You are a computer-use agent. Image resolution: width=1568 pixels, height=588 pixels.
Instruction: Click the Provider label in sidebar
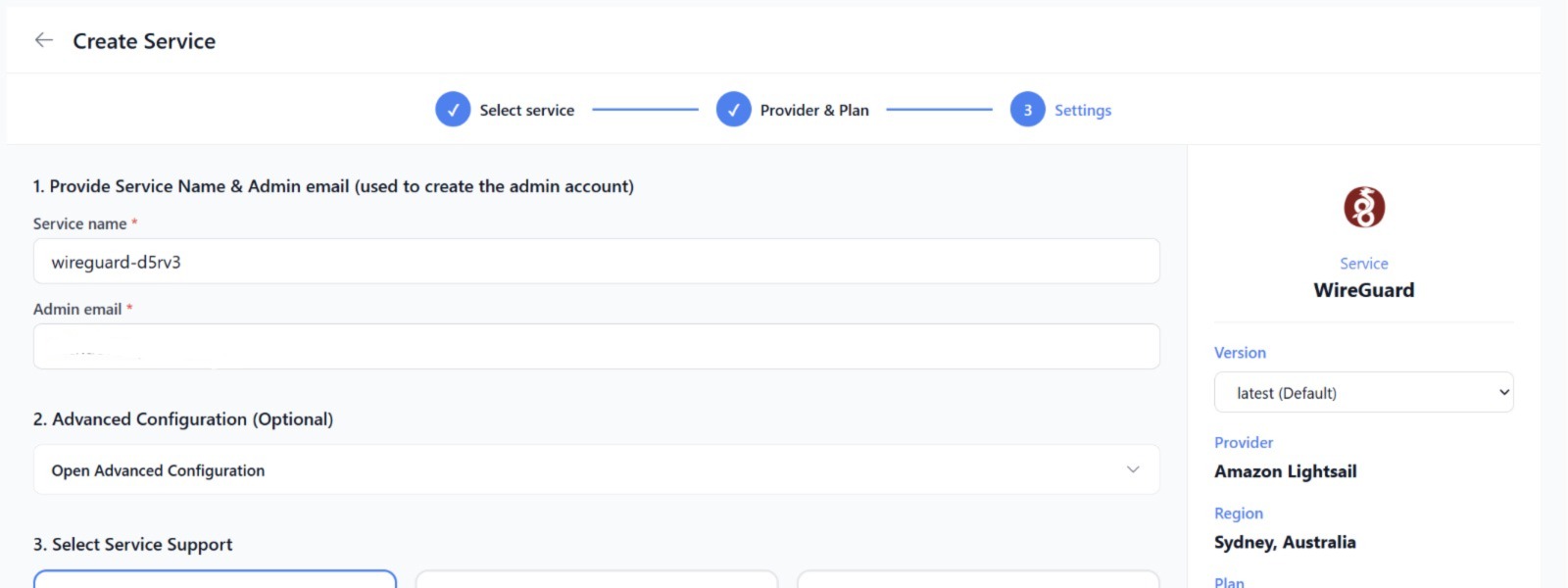(x=1244, y=443)
